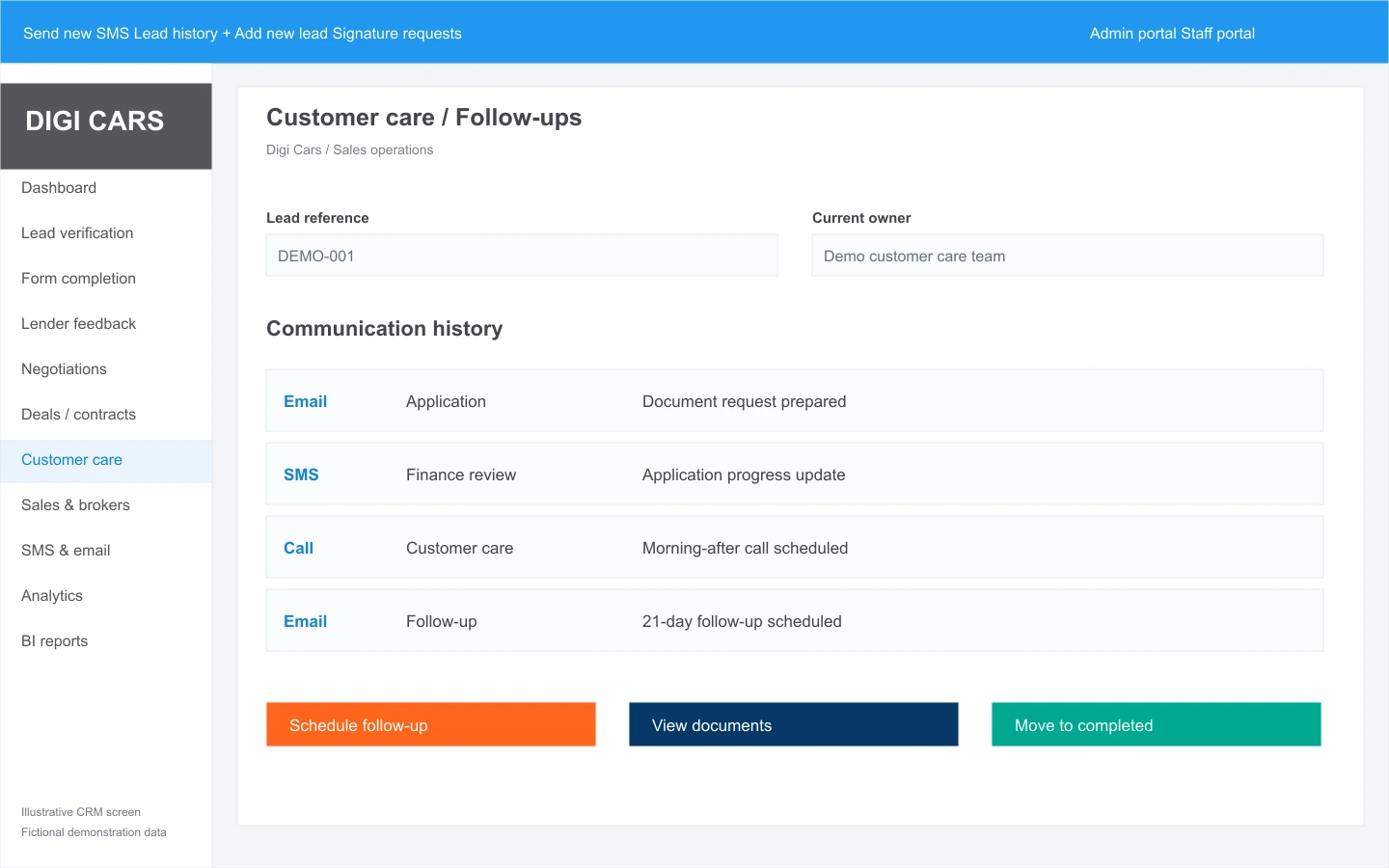Open the Email row for Application
The width and height of the screenshot is (1389, 868).
point(795,400)
